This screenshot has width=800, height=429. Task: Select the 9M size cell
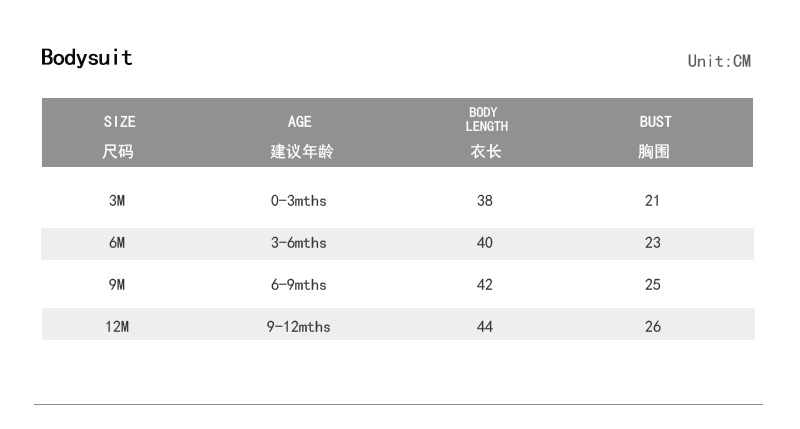pos(117,285)
